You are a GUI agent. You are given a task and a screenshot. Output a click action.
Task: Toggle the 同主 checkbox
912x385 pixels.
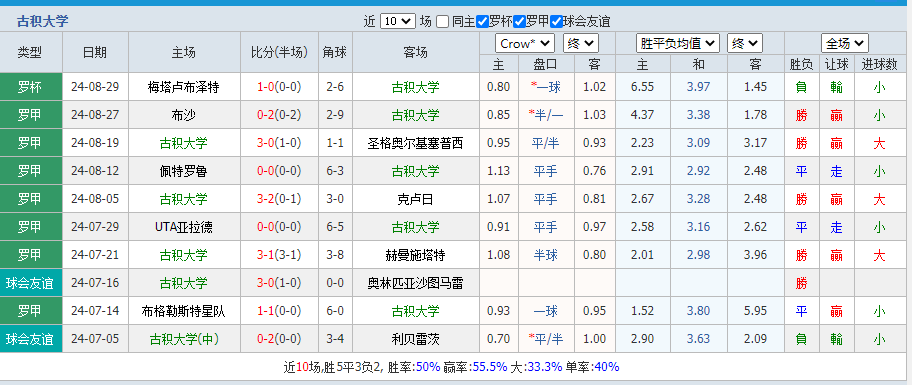coord(443,22)
